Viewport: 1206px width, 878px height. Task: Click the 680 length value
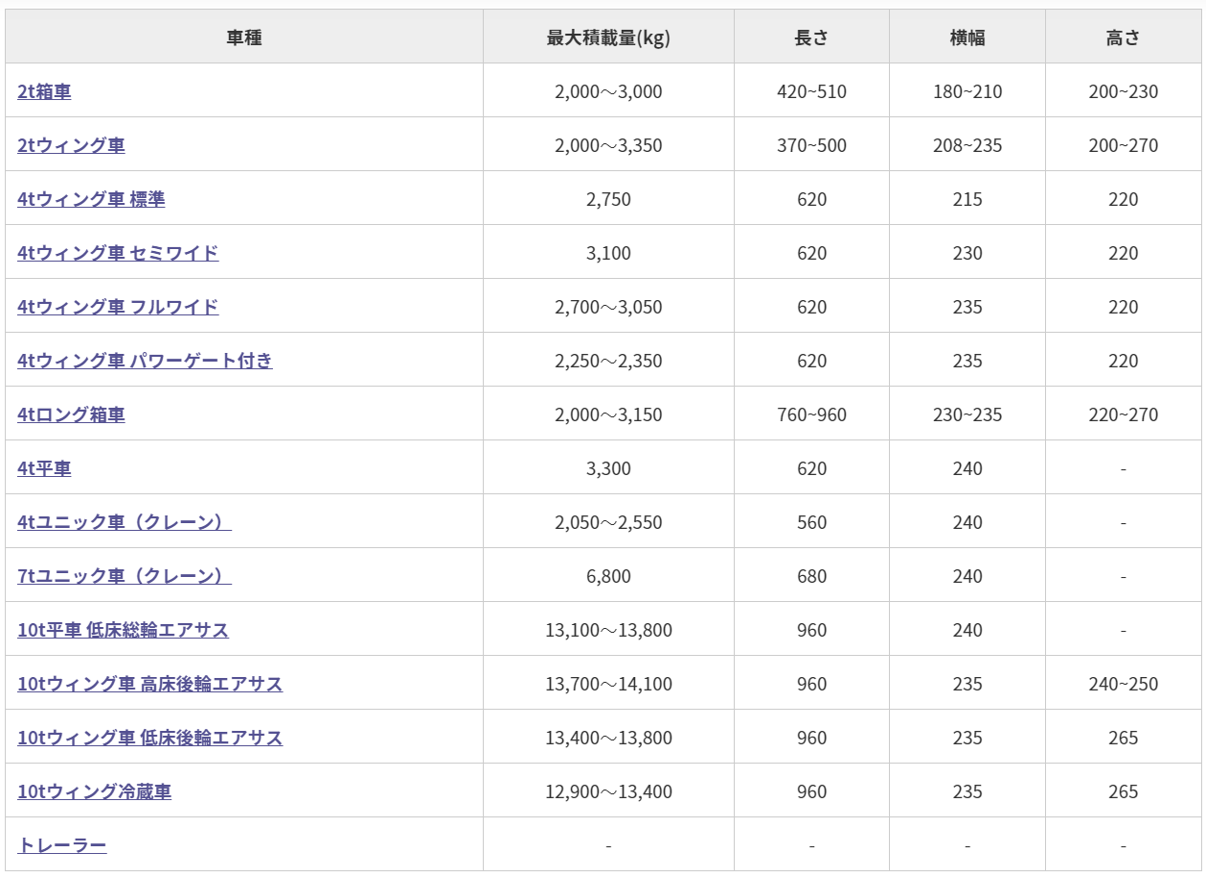(x=812, y=577)
